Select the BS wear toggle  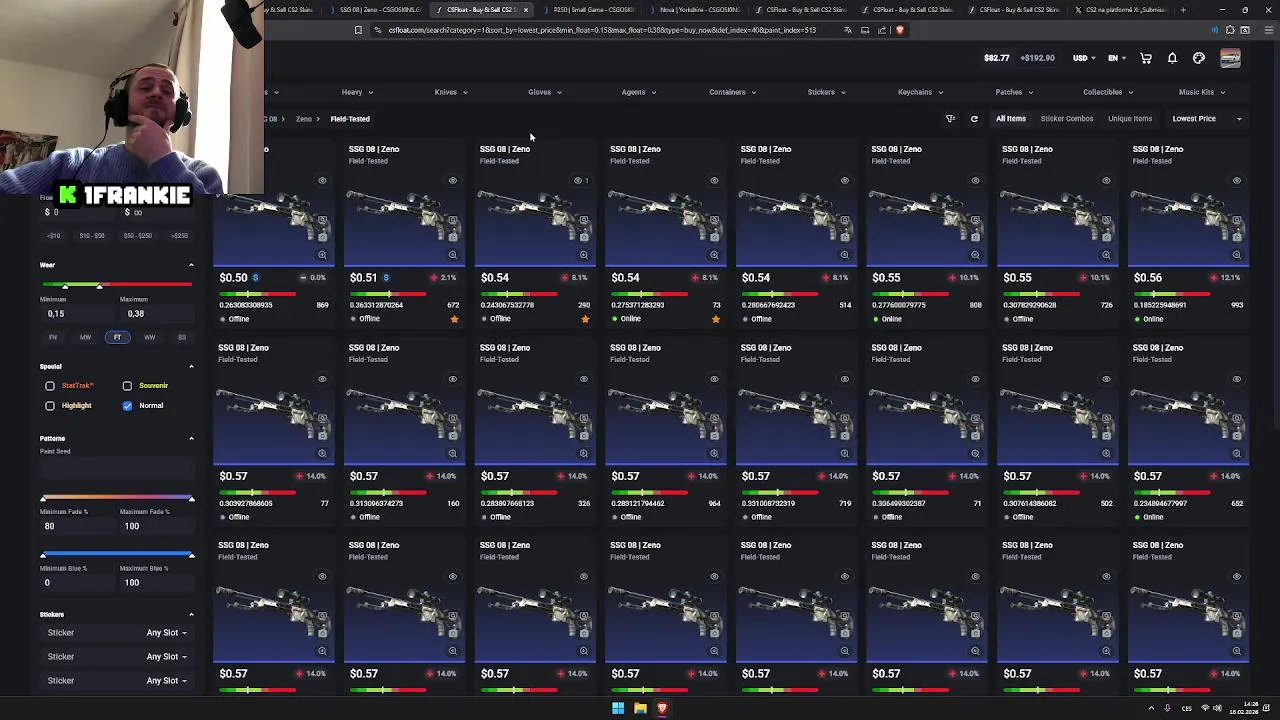(181, 338)
